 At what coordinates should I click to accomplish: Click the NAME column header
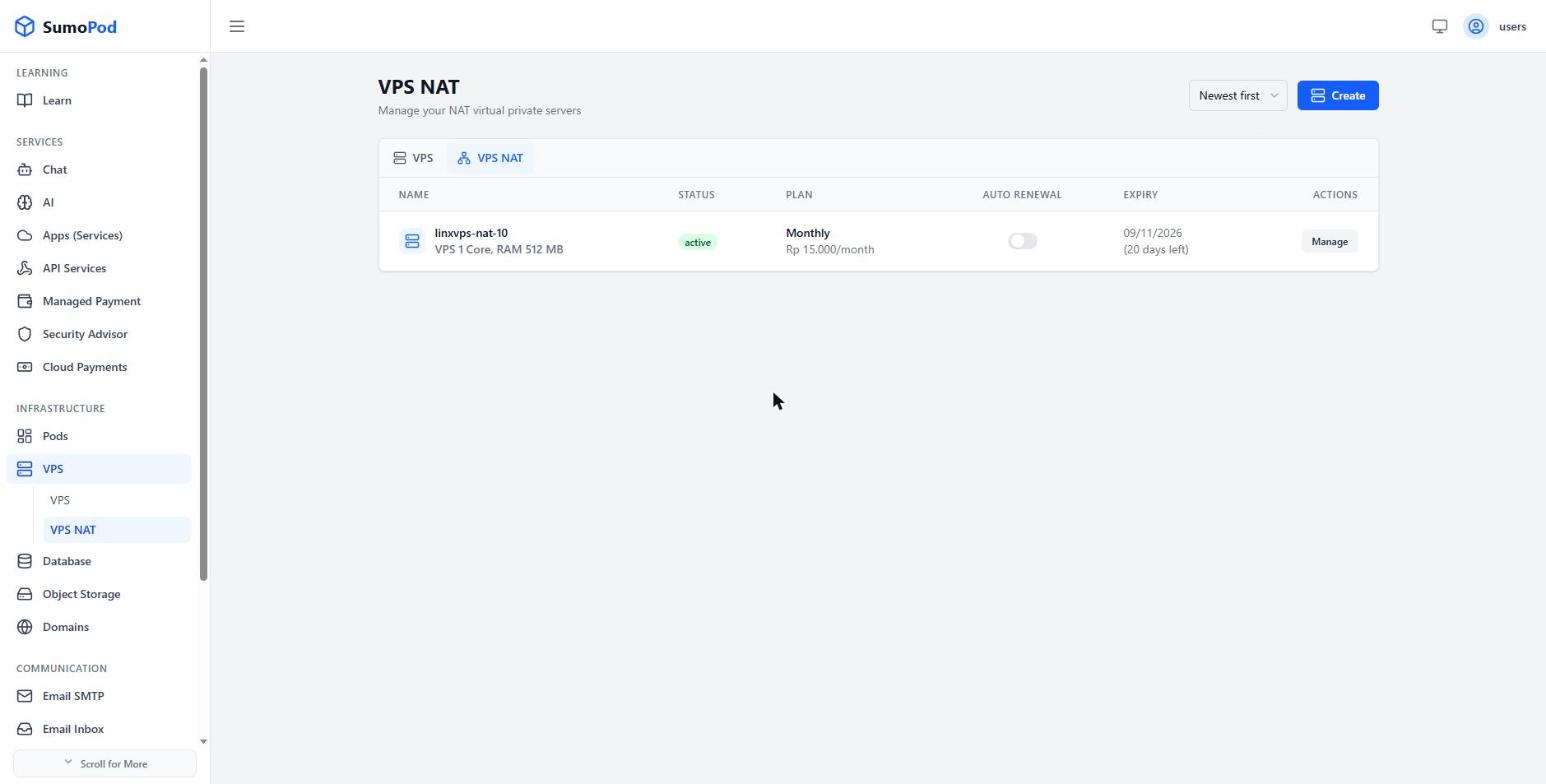tap(414, 195)
